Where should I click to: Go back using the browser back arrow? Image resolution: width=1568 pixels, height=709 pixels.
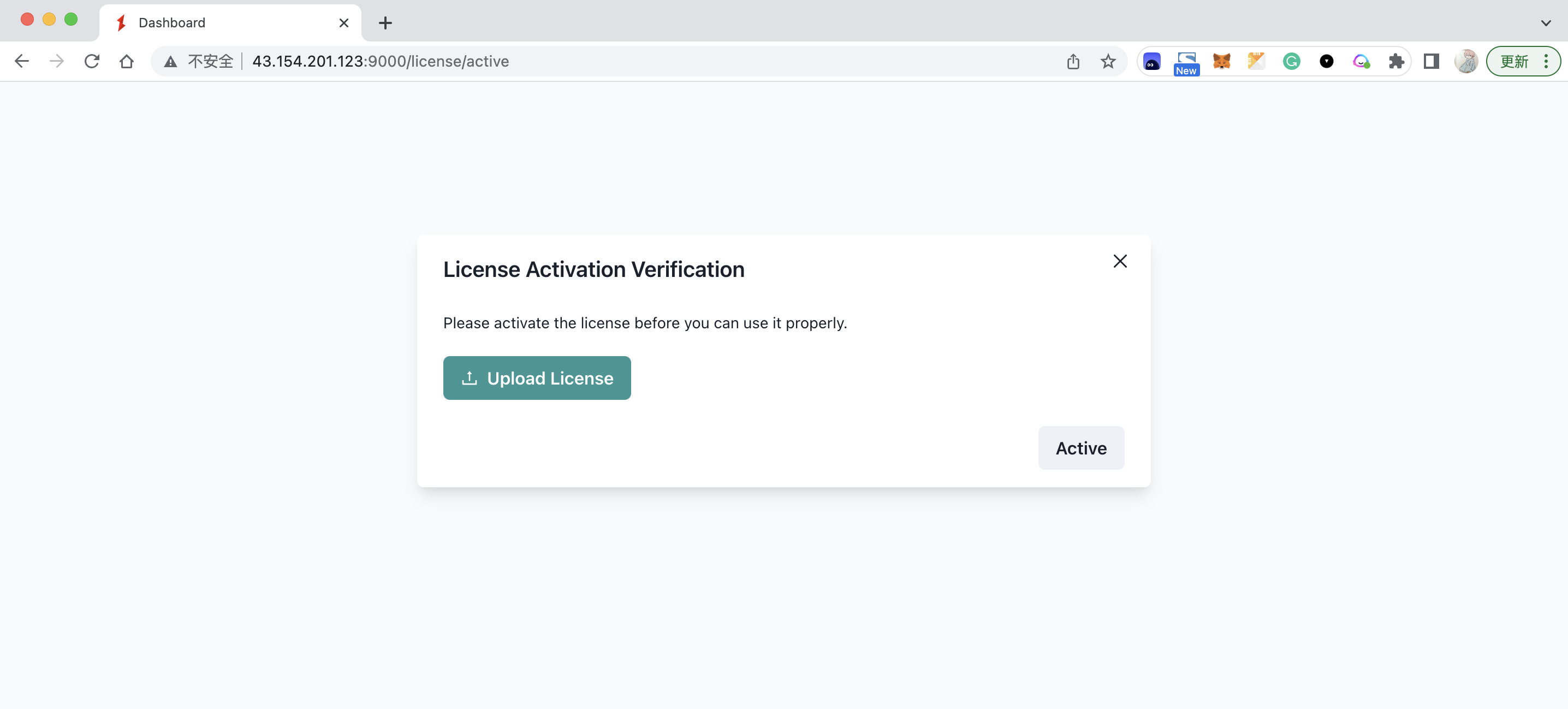22,61
